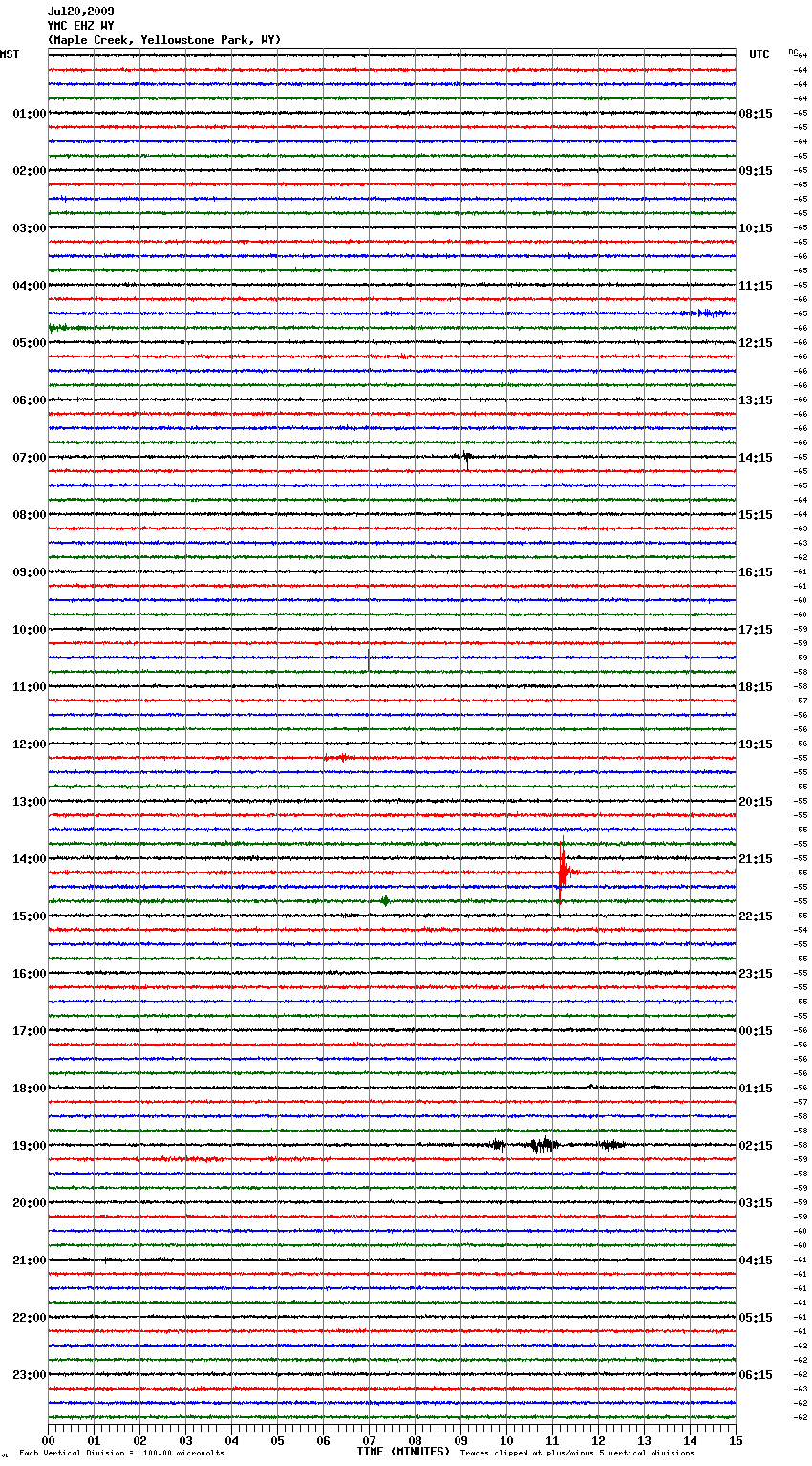
Task: Select the 20:00 MST row label
Action: point(30,1203)
